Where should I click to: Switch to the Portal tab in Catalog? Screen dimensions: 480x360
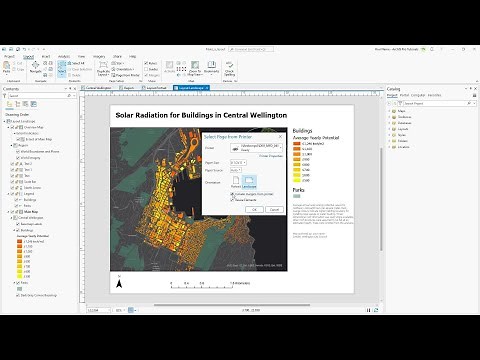404,95
